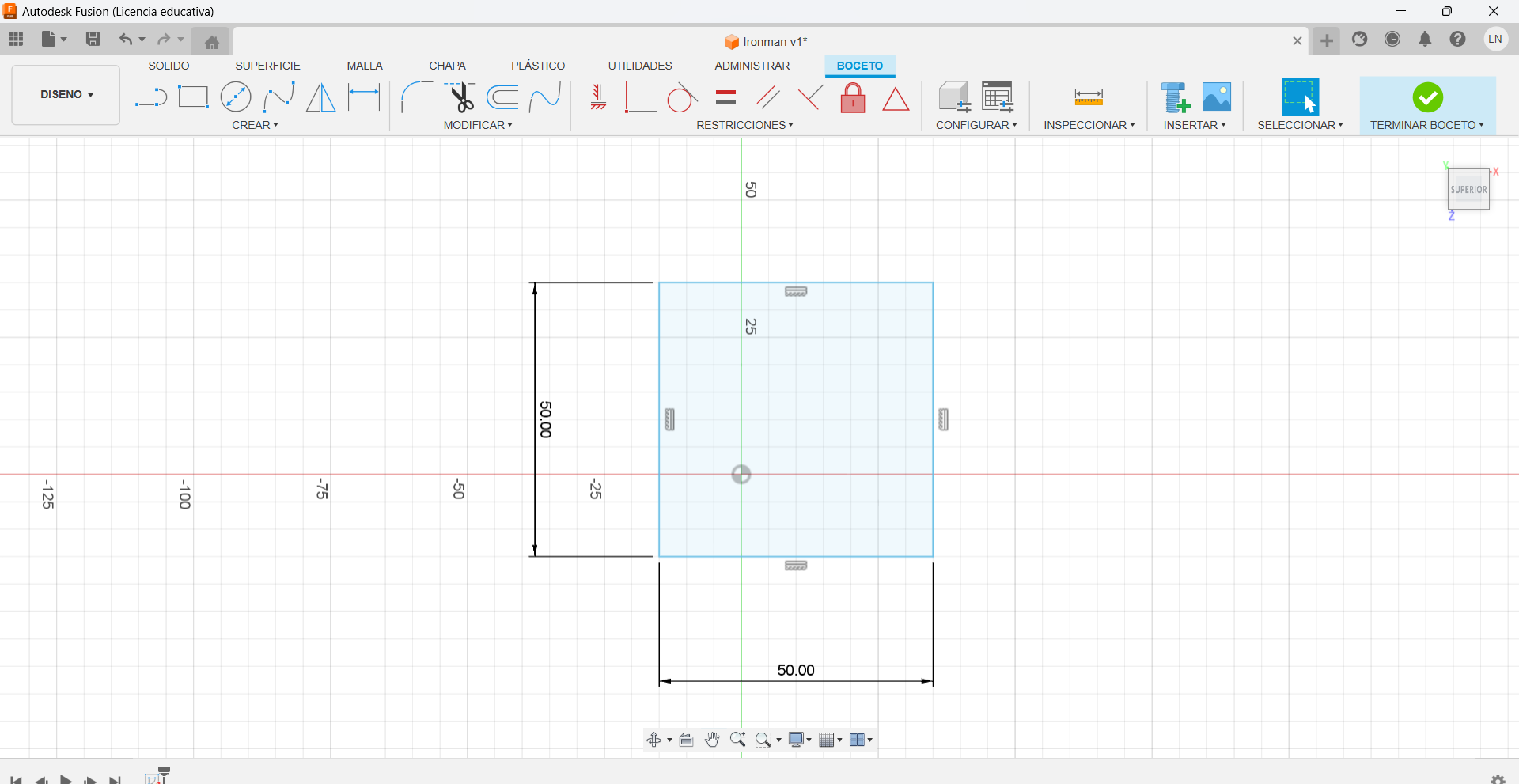Select the Fillet tool in Modificar
The height and width of the screenshot is (784, 1519).
tap(416, 97)
